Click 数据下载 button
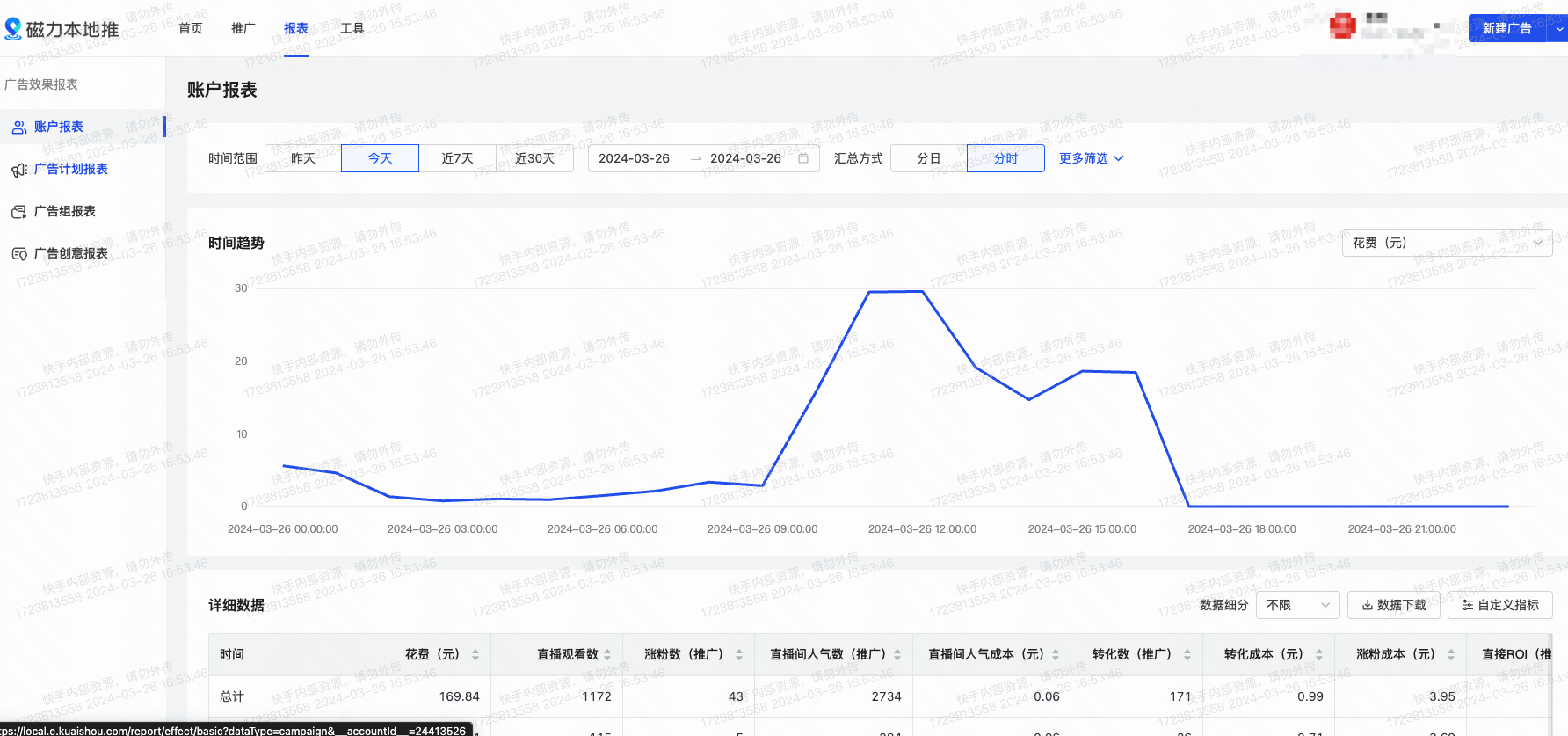 pyautogui.click(x=1394, y=605)
